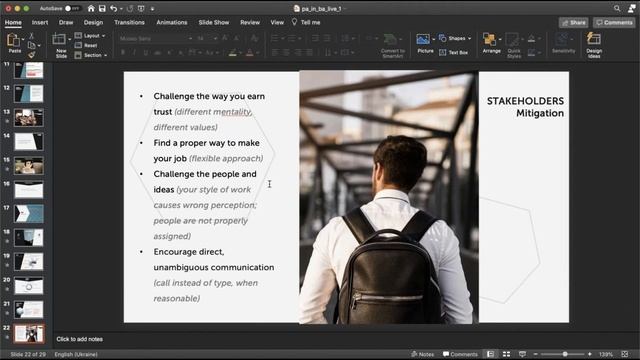This screenshot has height=360, width=640.
Task: Insert a Picture from the ribbon
Action: click(425, 44)
